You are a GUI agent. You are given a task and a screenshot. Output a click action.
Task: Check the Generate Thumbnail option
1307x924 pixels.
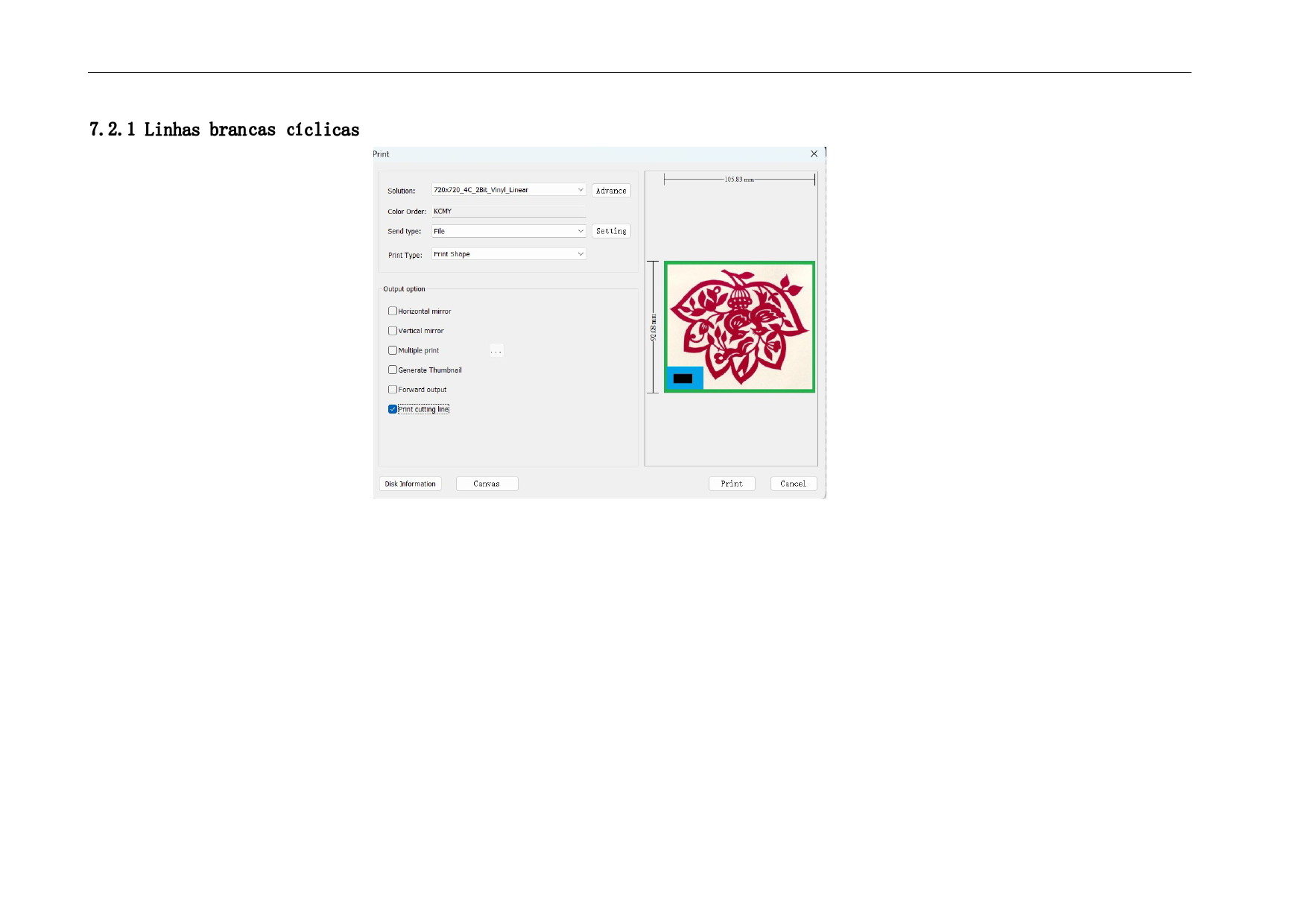click(393, 370)
